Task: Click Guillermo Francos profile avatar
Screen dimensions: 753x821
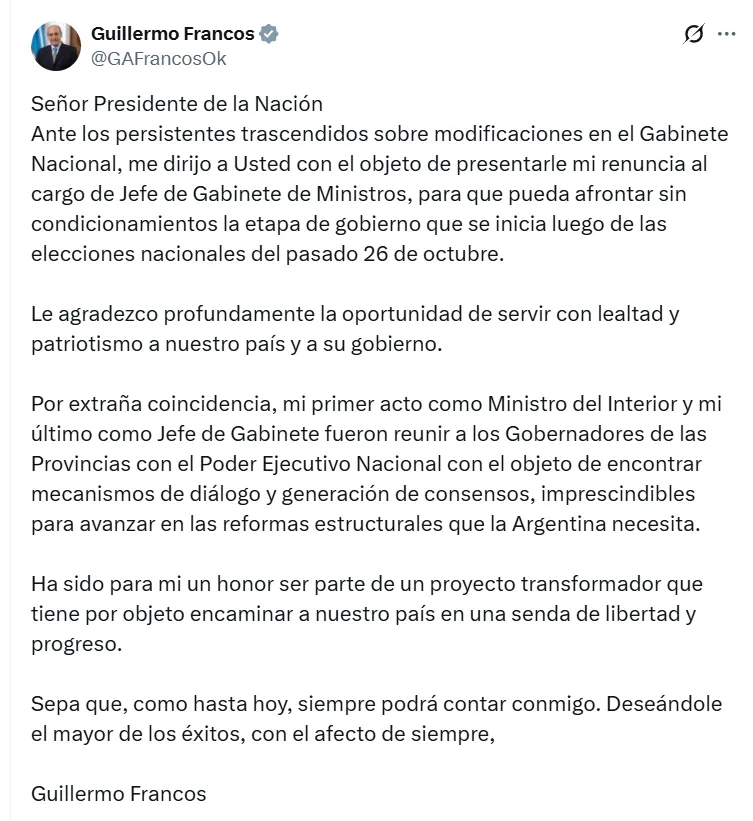Action: (x=56, y=46)
